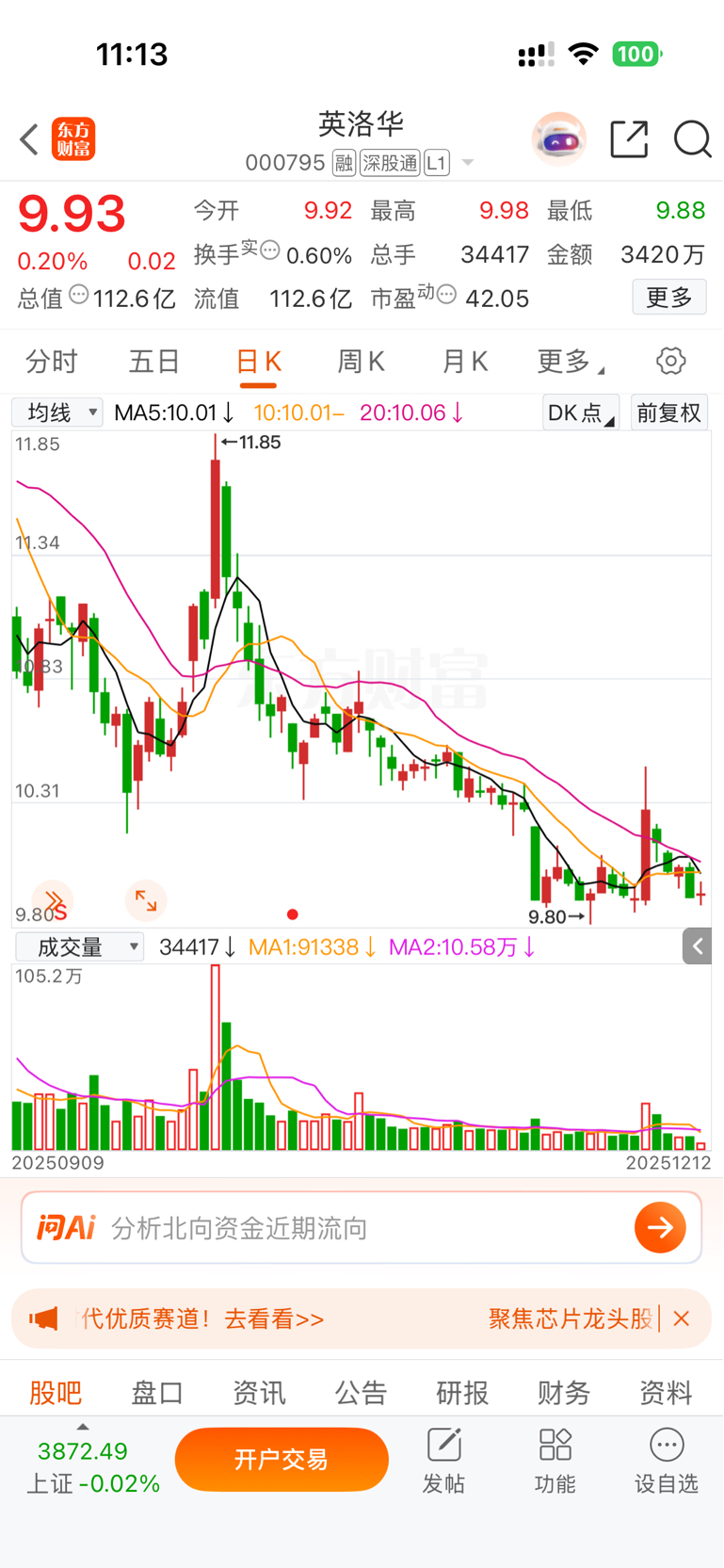Image resolution: width=724 pixels, height=1568 pixels.
Task: Tap the double-chevron S icon on chart
Action: point(53,902)
